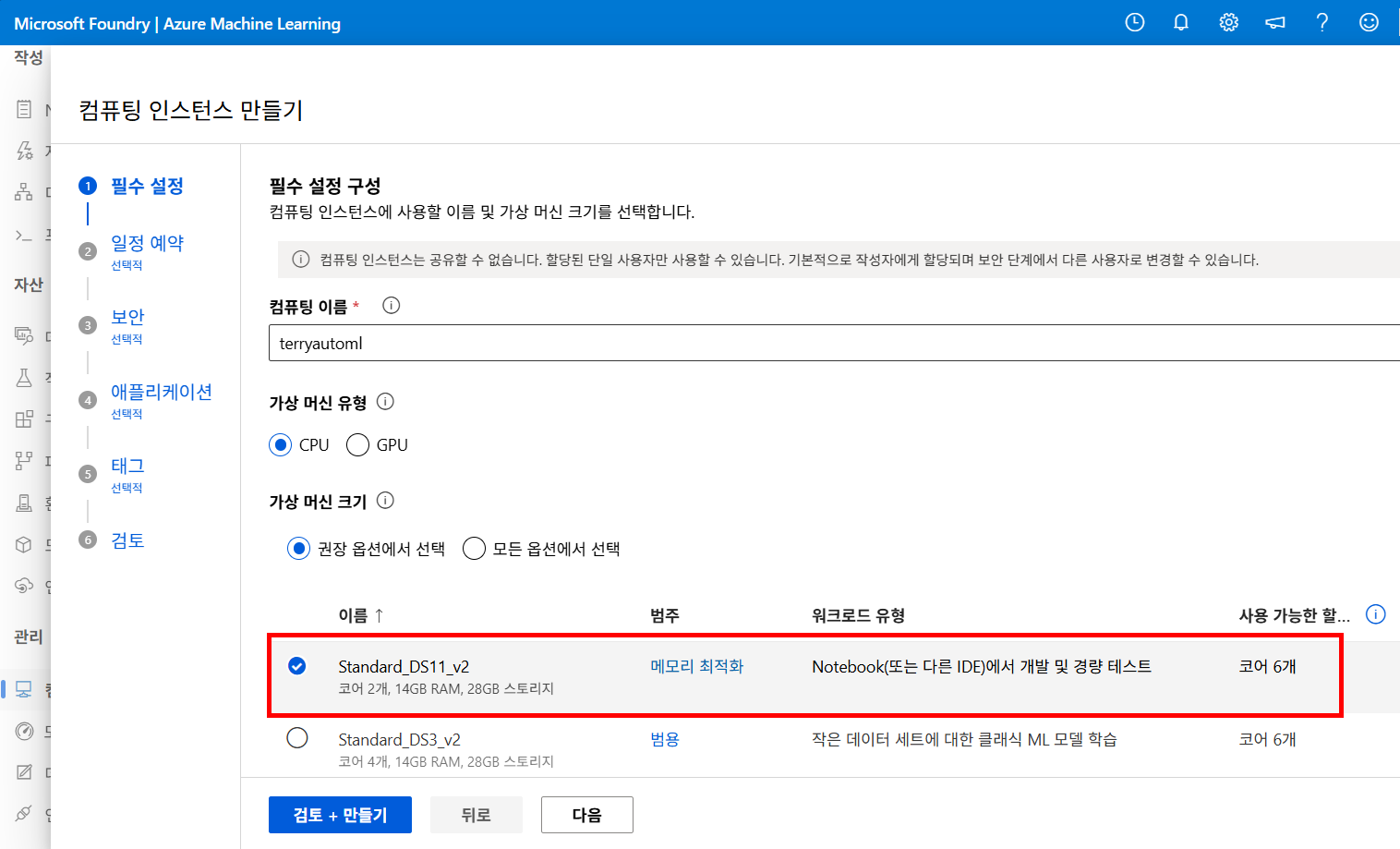The width and height of the screenshot is (1400, 849).
Task: Open Data icon in the sidebar
Action: (x=24, y=335)
